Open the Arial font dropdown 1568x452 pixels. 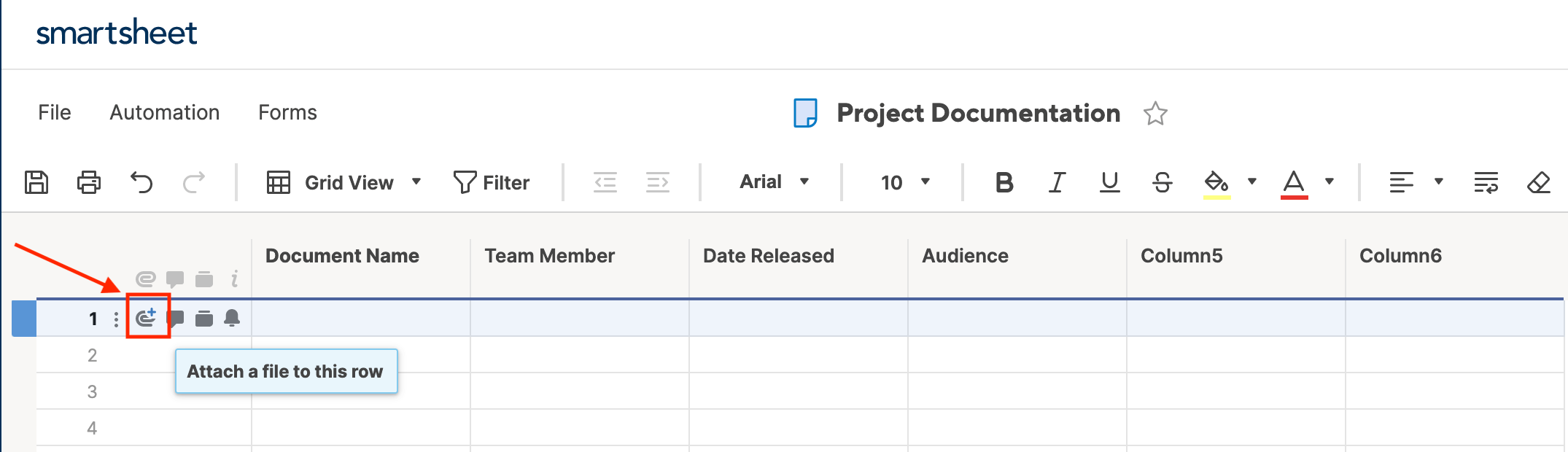point(774,182)
